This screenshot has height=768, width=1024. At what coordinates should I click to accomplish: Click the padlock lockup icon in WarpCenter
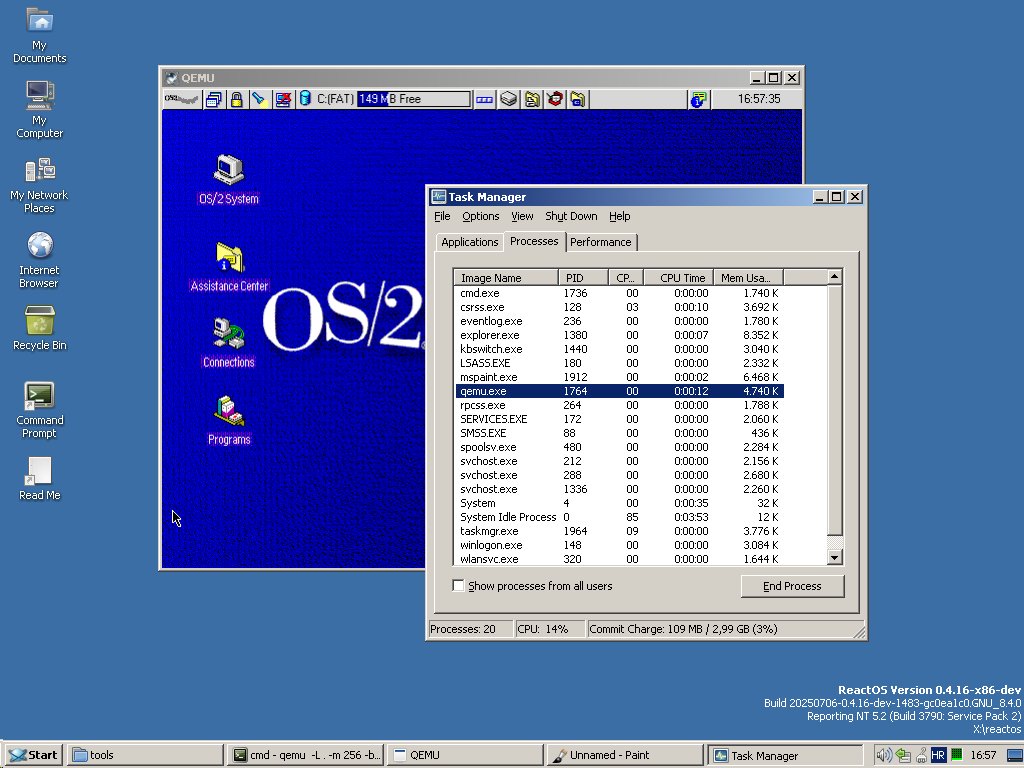[236, 99]
